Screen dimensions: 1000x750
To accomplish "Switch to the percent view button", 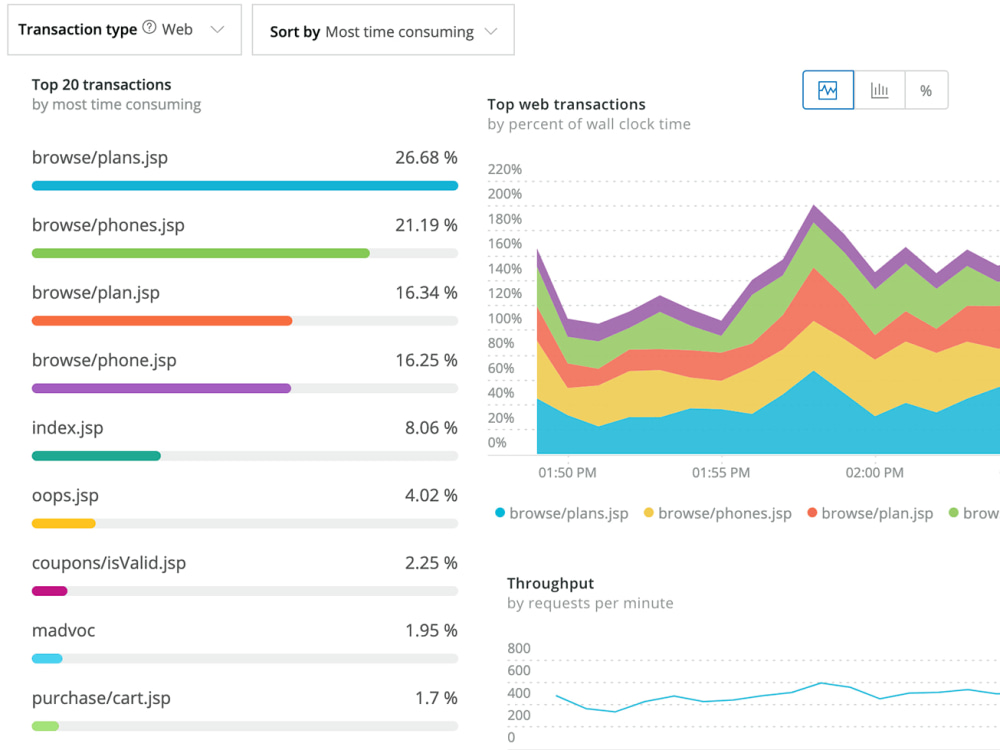I will [926, 90].
